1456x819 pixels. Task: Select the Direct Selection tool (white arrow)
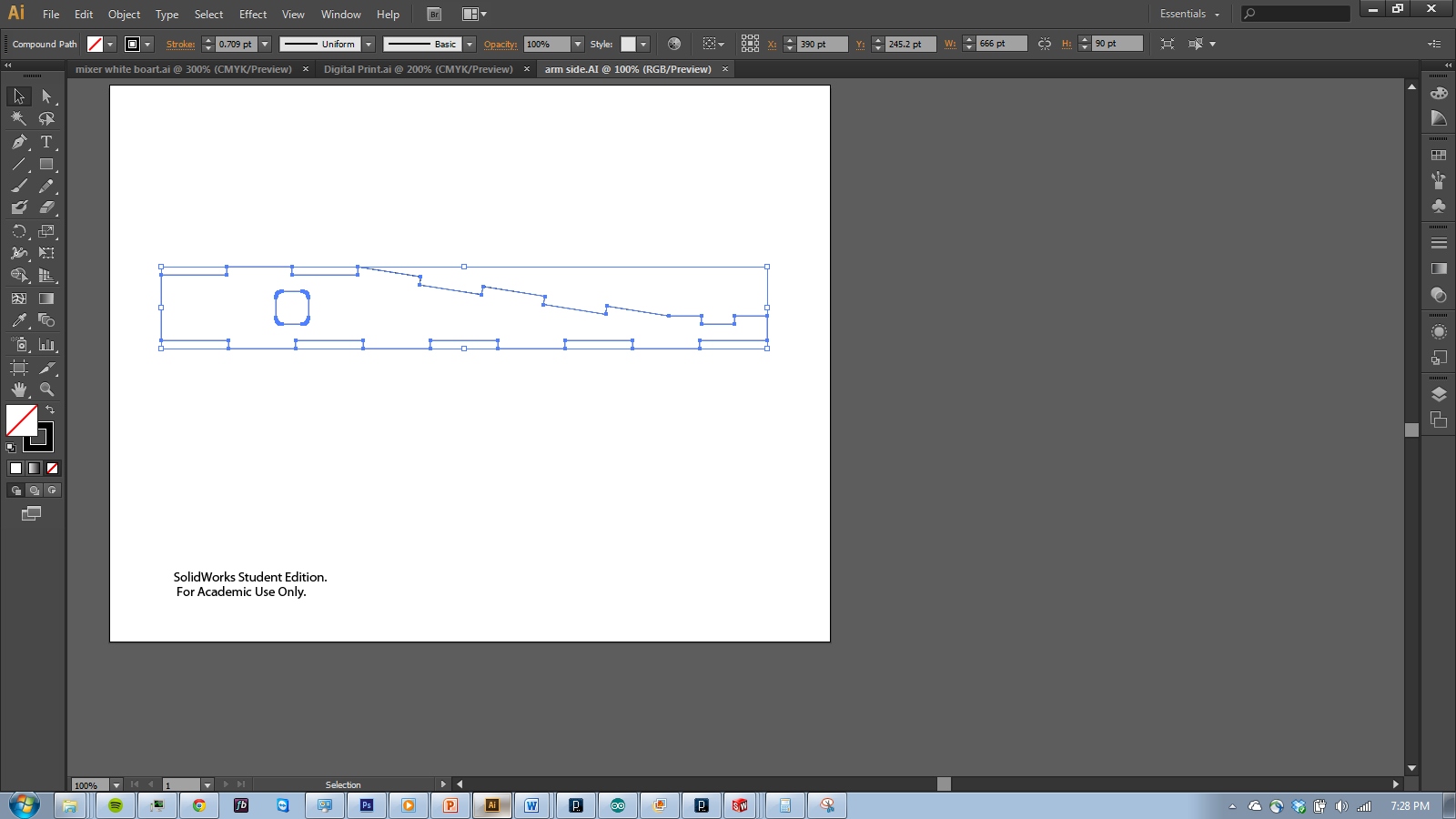coord(46,96)
